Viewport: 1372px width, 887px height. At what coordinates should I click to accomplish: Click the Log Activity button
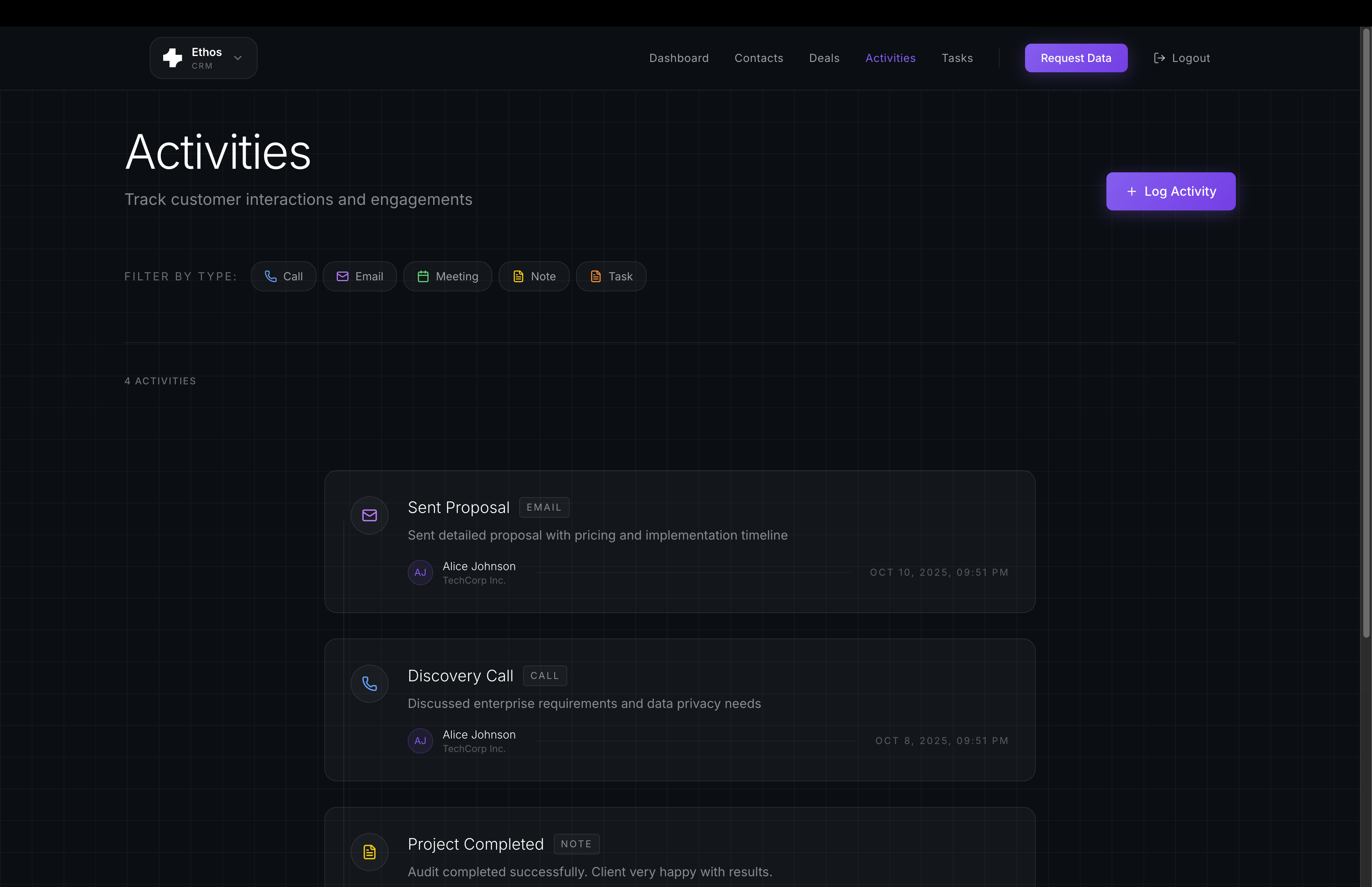[x=1170, y=191]
